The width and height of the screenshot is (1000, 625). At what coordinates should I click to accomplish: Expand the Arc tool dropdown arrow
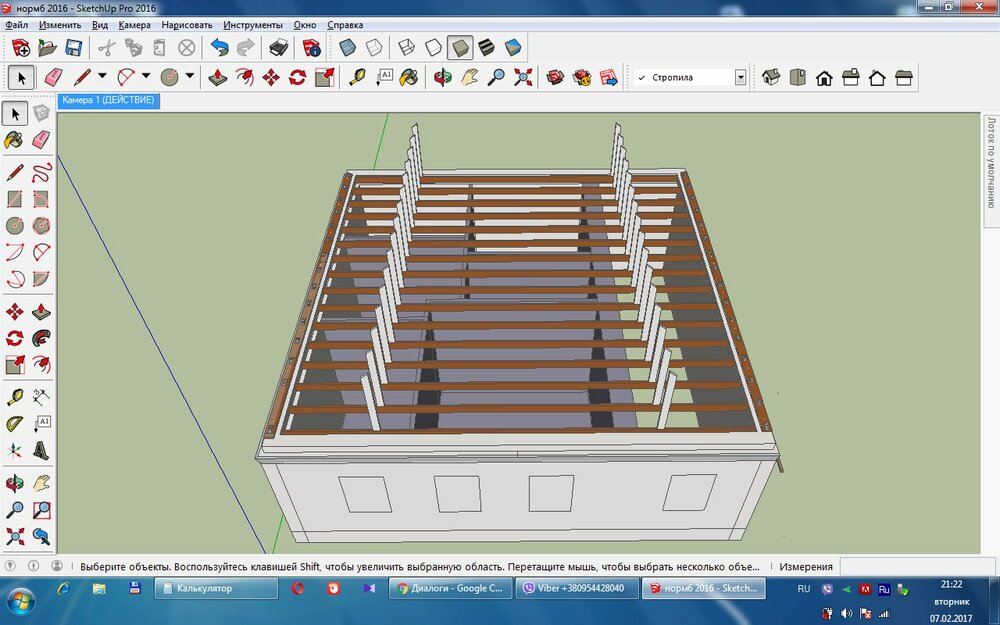coord(146,77)
